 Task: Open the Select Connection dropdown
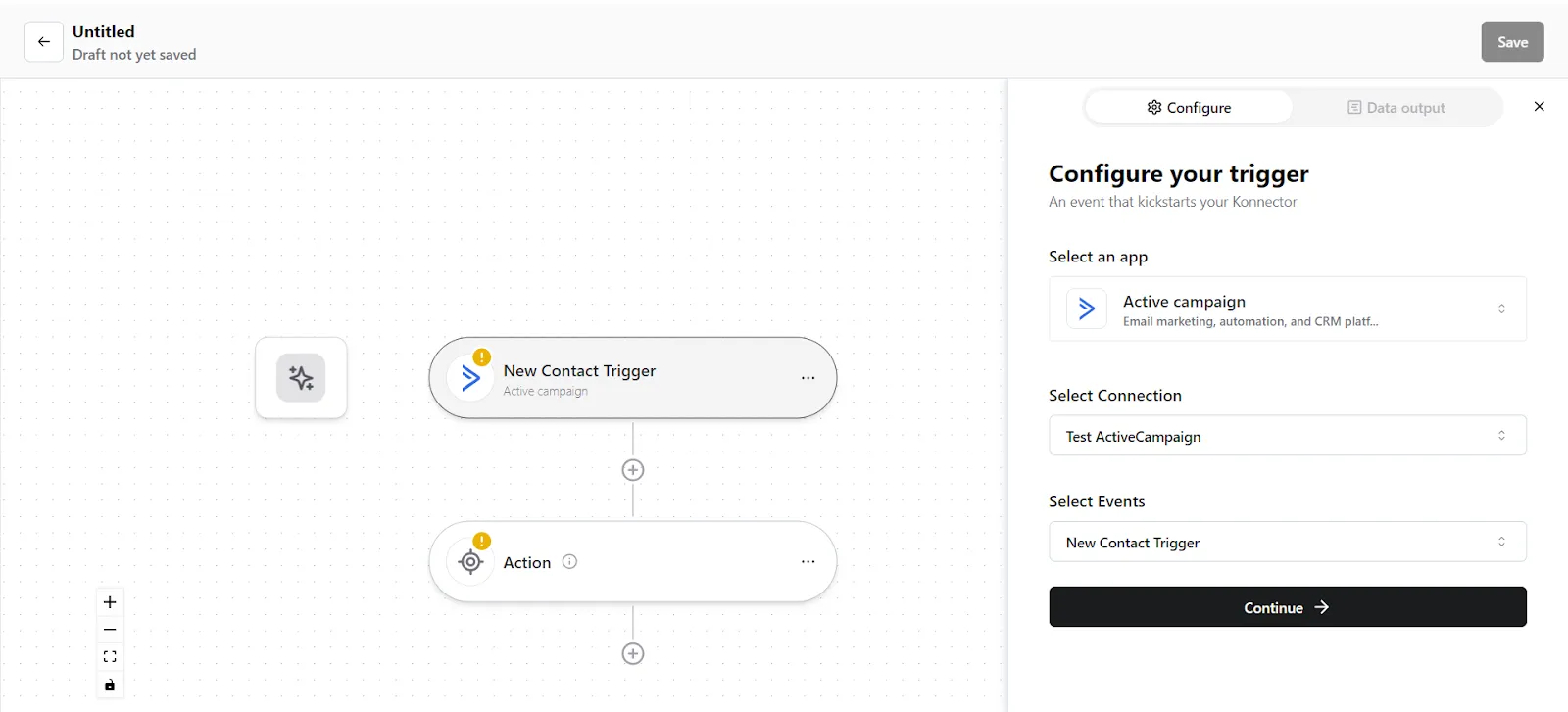coord(1288,436)
